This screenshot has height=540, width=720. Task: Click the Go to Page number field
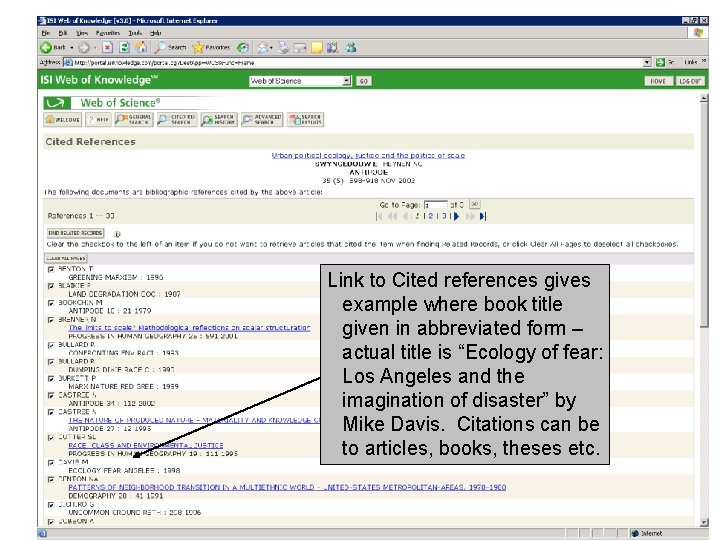pos(435,205)
